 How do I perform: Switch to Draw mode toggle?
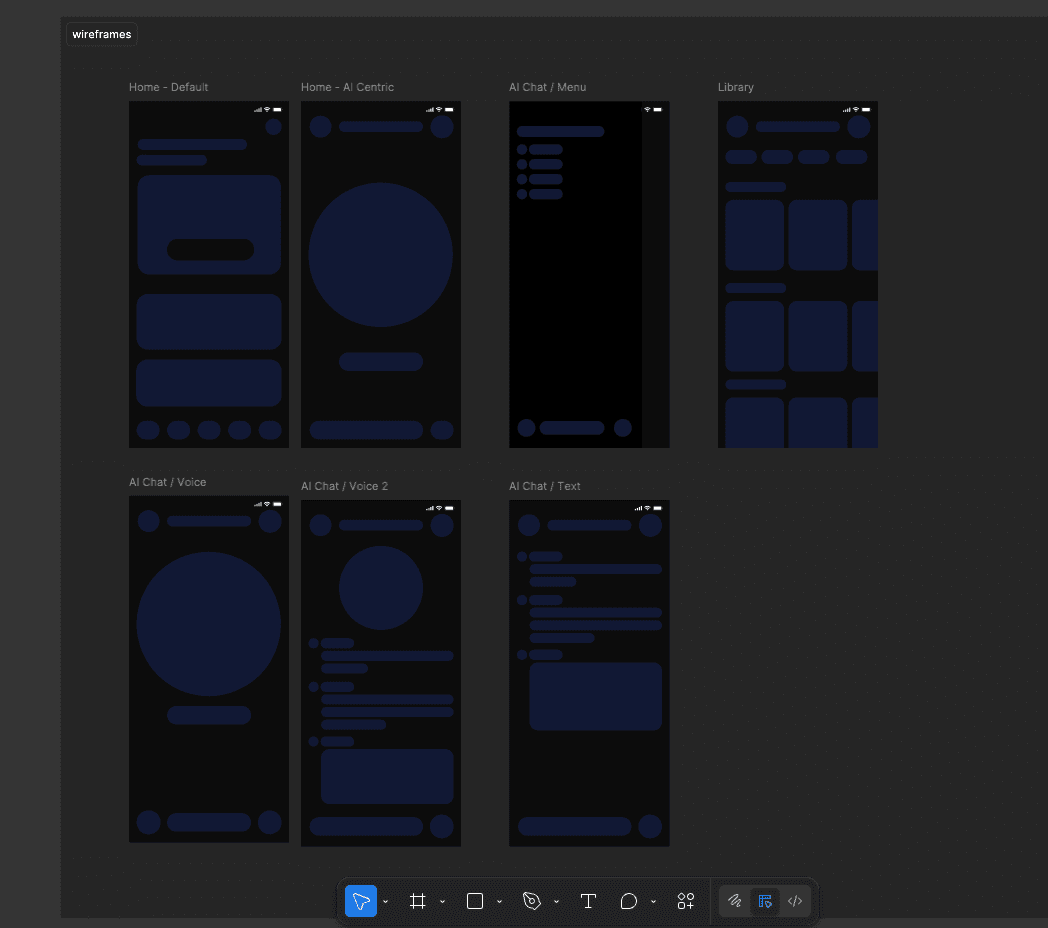(735, 901)
